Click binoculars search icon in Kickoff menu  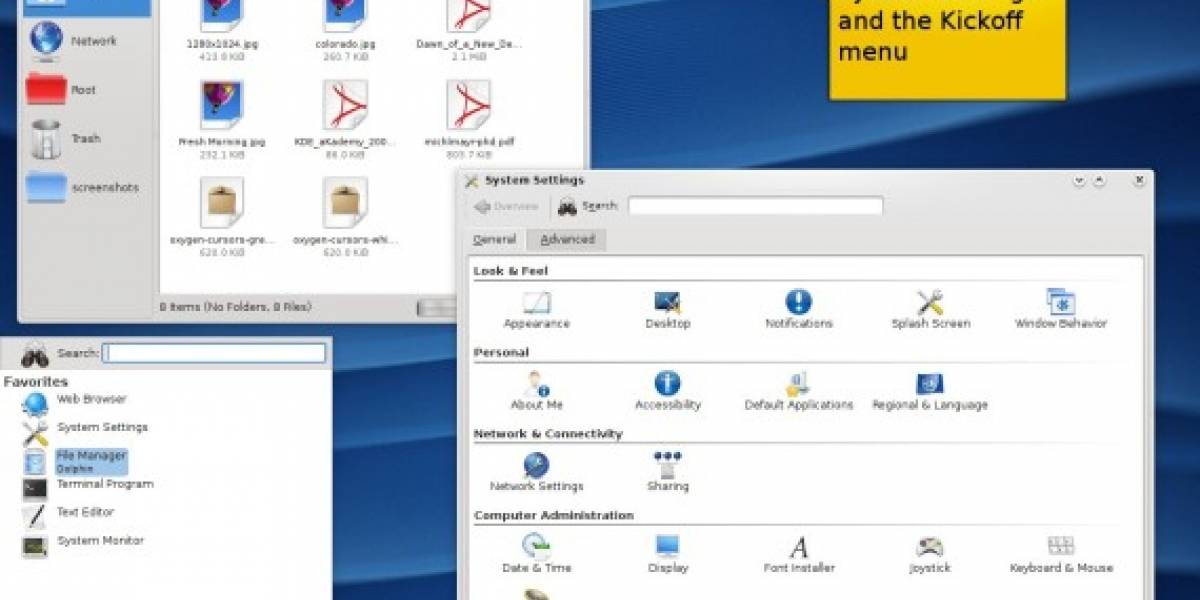click(x=35, y=354)
